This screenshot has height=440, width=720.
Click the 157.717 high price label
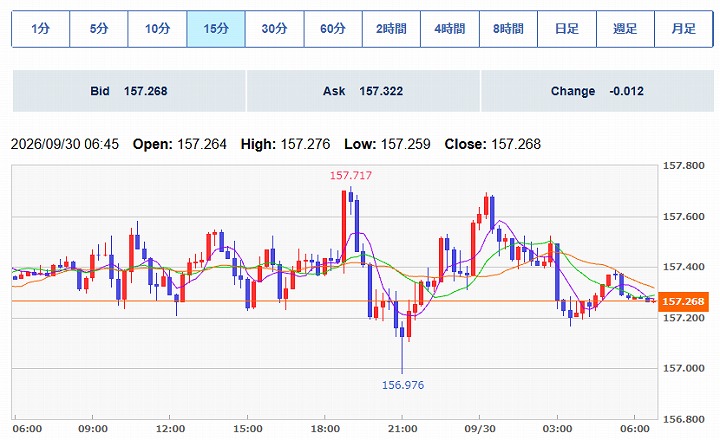[351, 175]
